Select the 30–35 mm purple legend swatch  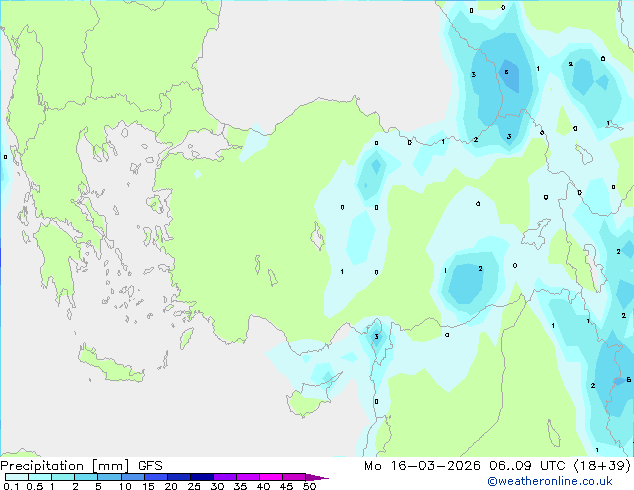225,477
